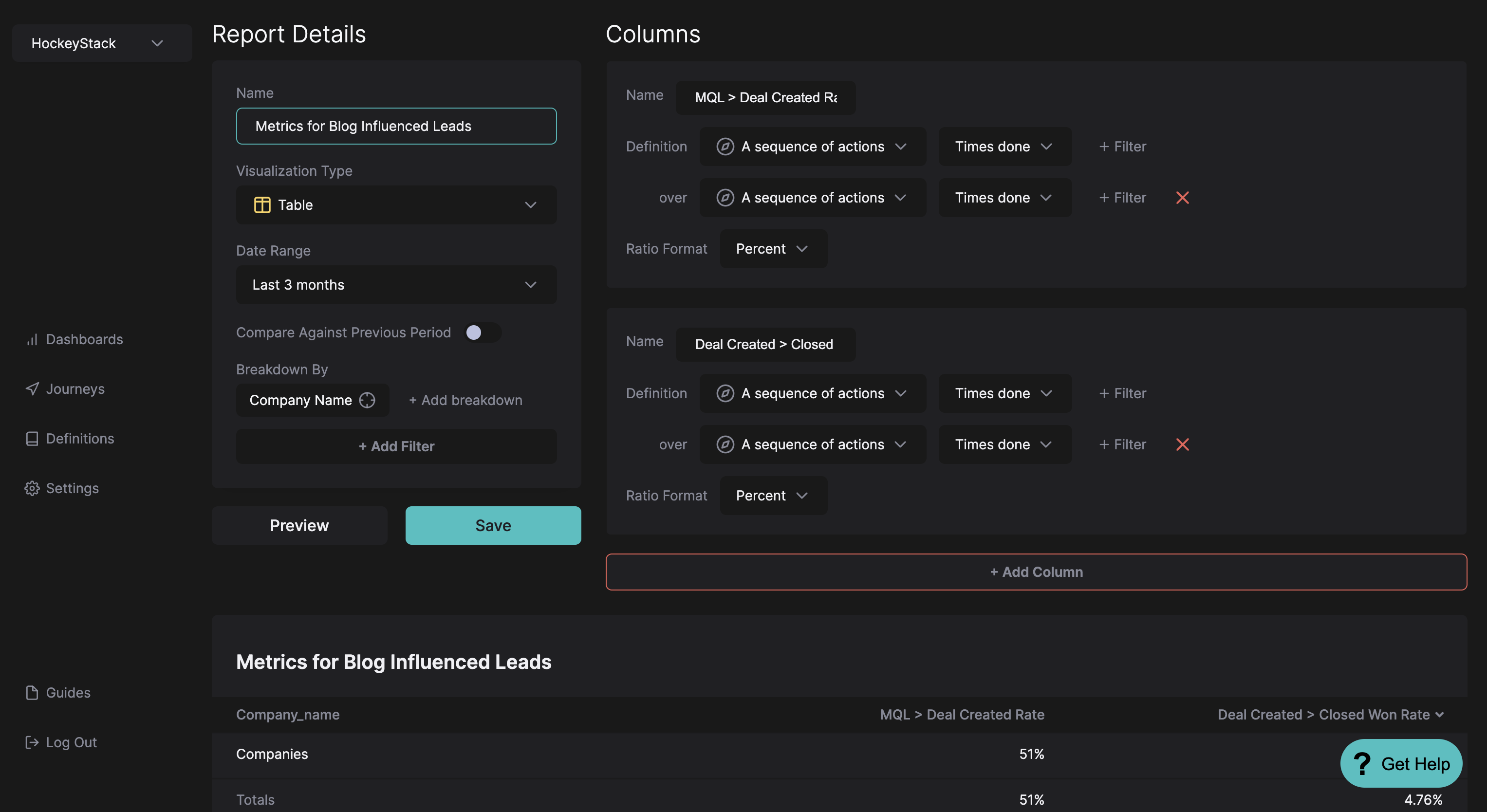Click the crosshair icon beside Company Name
This screenshot has width=1487, height=812.
click(367, 400)
